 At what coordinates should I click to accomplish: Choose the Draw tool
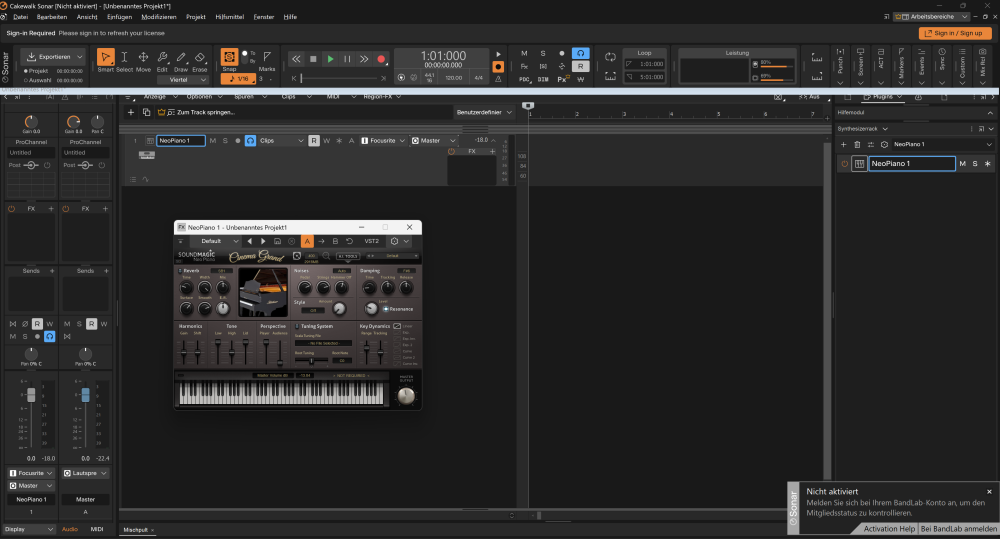pyautogui.click(x=180, y=60)
